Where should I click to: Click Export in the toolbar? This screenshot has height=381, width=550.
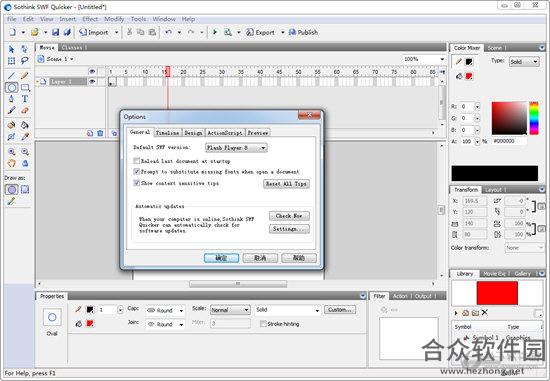click(260, 32)
